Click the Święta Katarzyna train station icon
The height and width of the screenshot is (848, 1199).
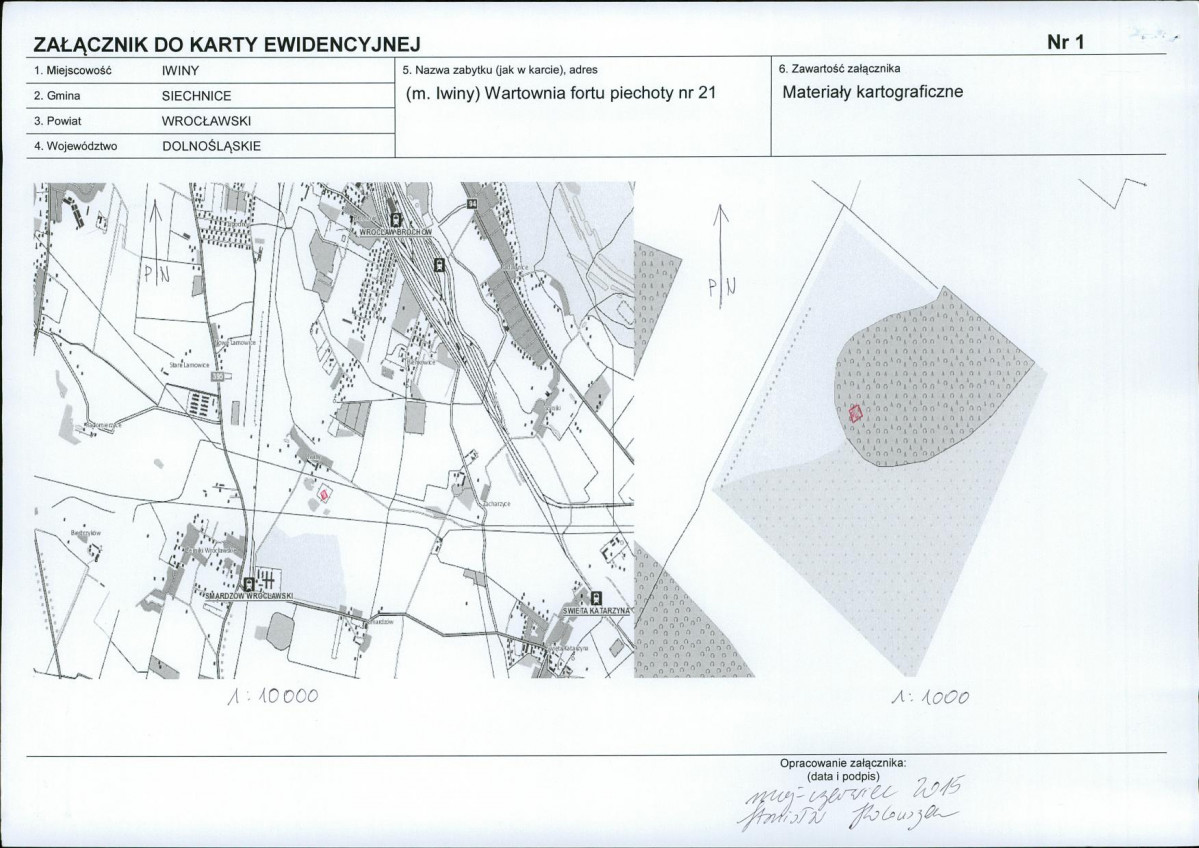click(596, 596)
